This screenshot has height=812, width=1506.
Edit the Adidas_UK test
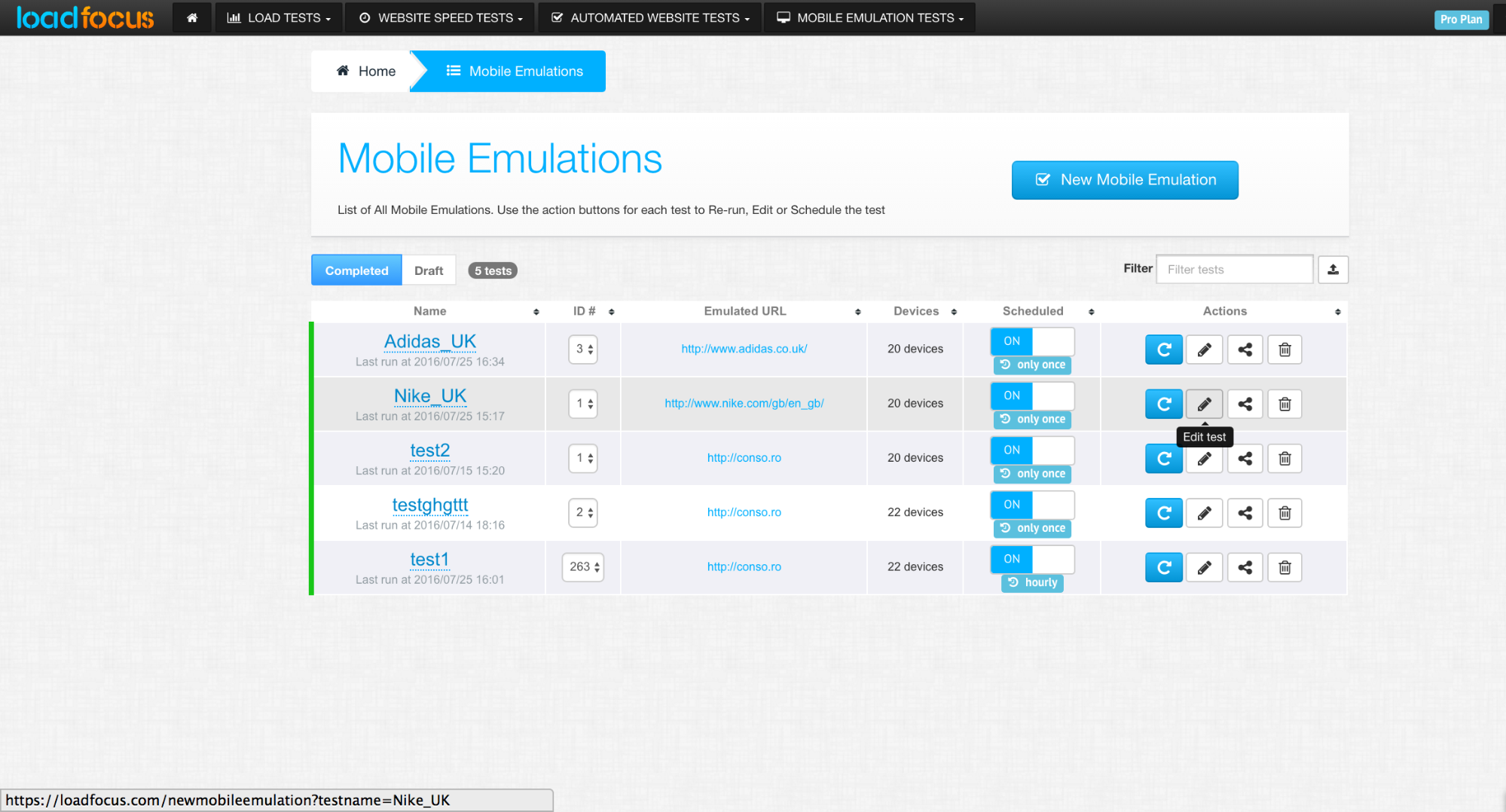coord(1204,350)
